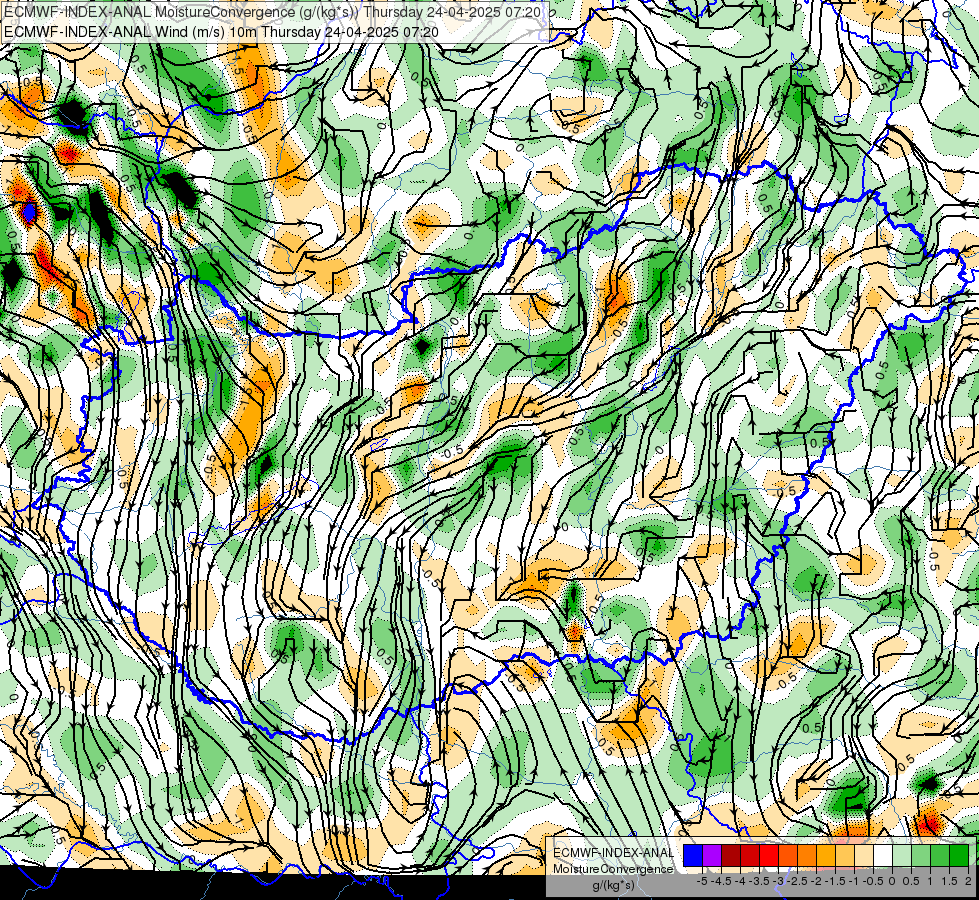Select the darkest green legend swatch
Image resolution: width=979 pixels, height=900 pixels.
tap(959, 856)
